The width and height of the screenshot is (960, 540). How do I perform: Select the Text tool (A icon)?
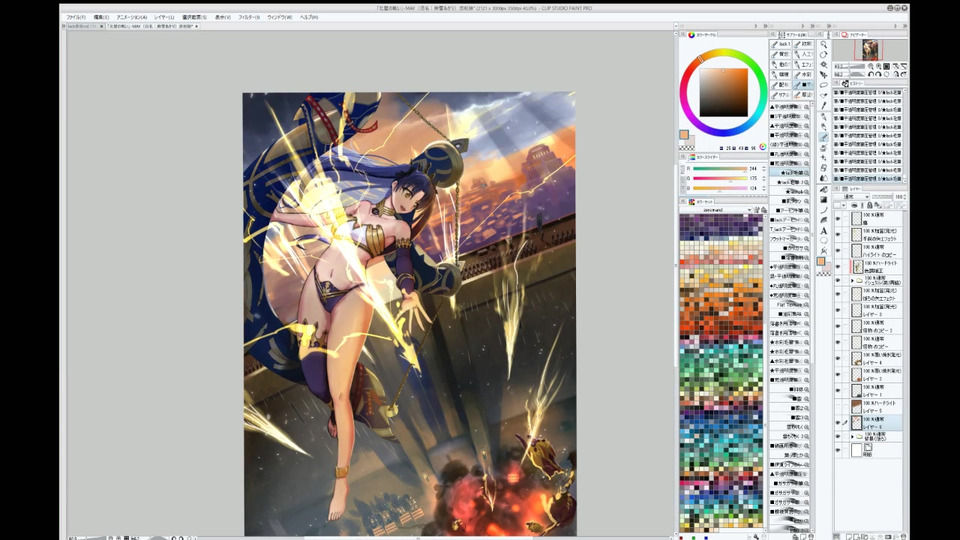(824, 231)
